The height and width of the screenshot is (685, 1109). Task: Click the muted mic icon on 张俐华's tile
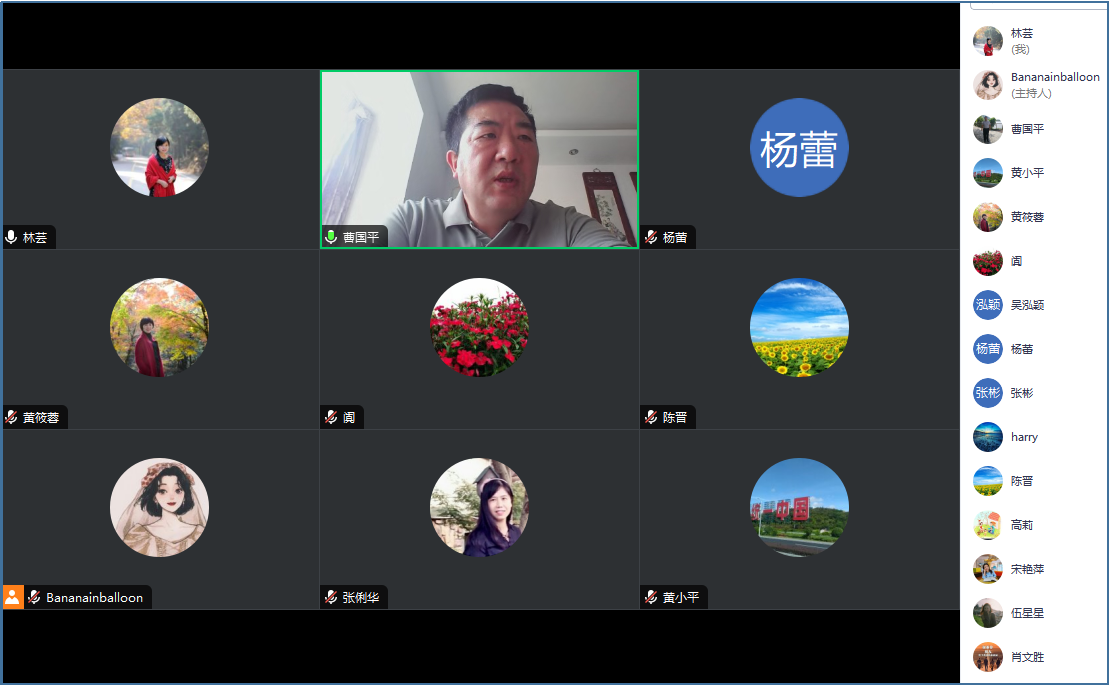[x=331, y=597]
